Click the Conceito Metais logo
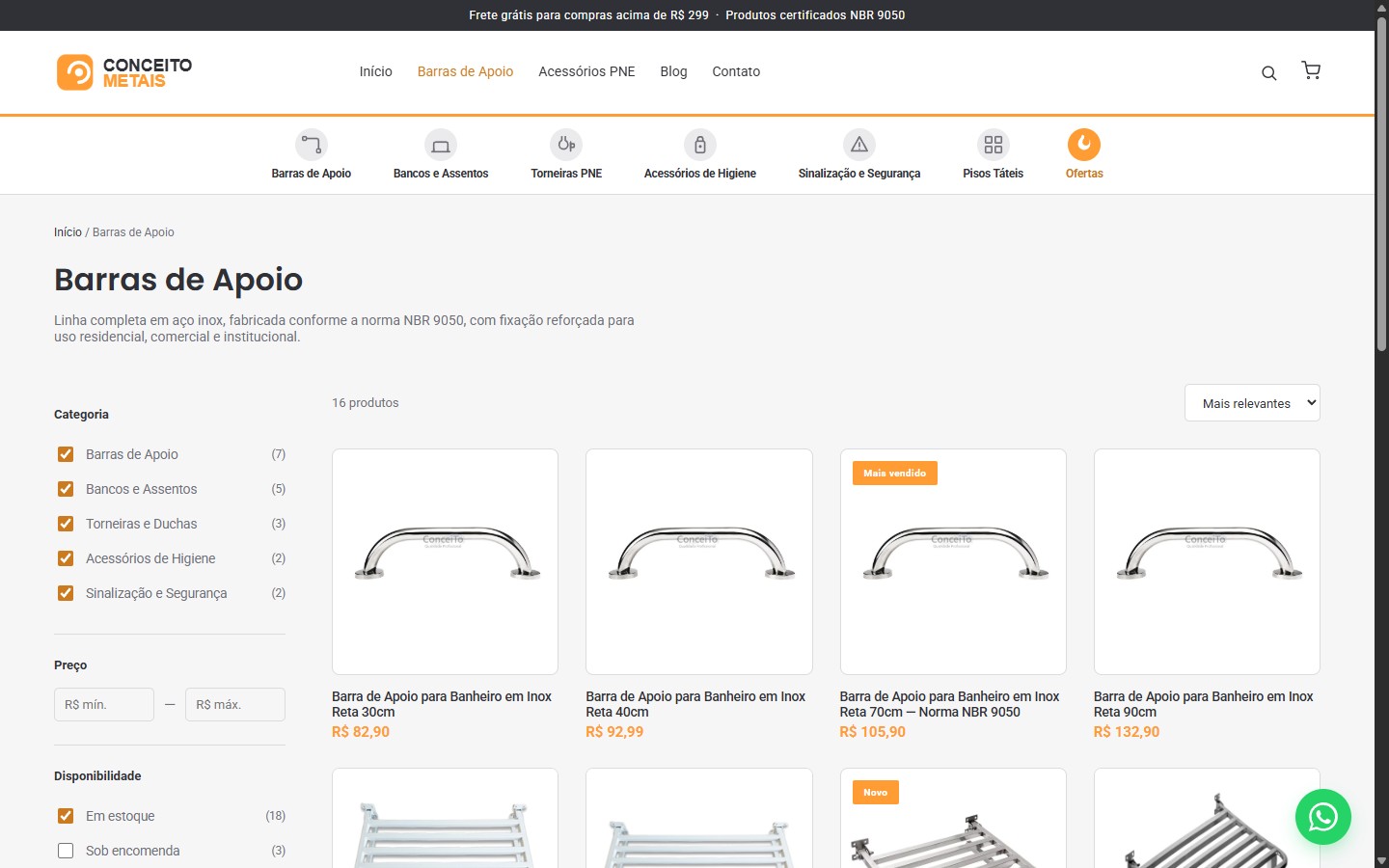 (124, 72)
